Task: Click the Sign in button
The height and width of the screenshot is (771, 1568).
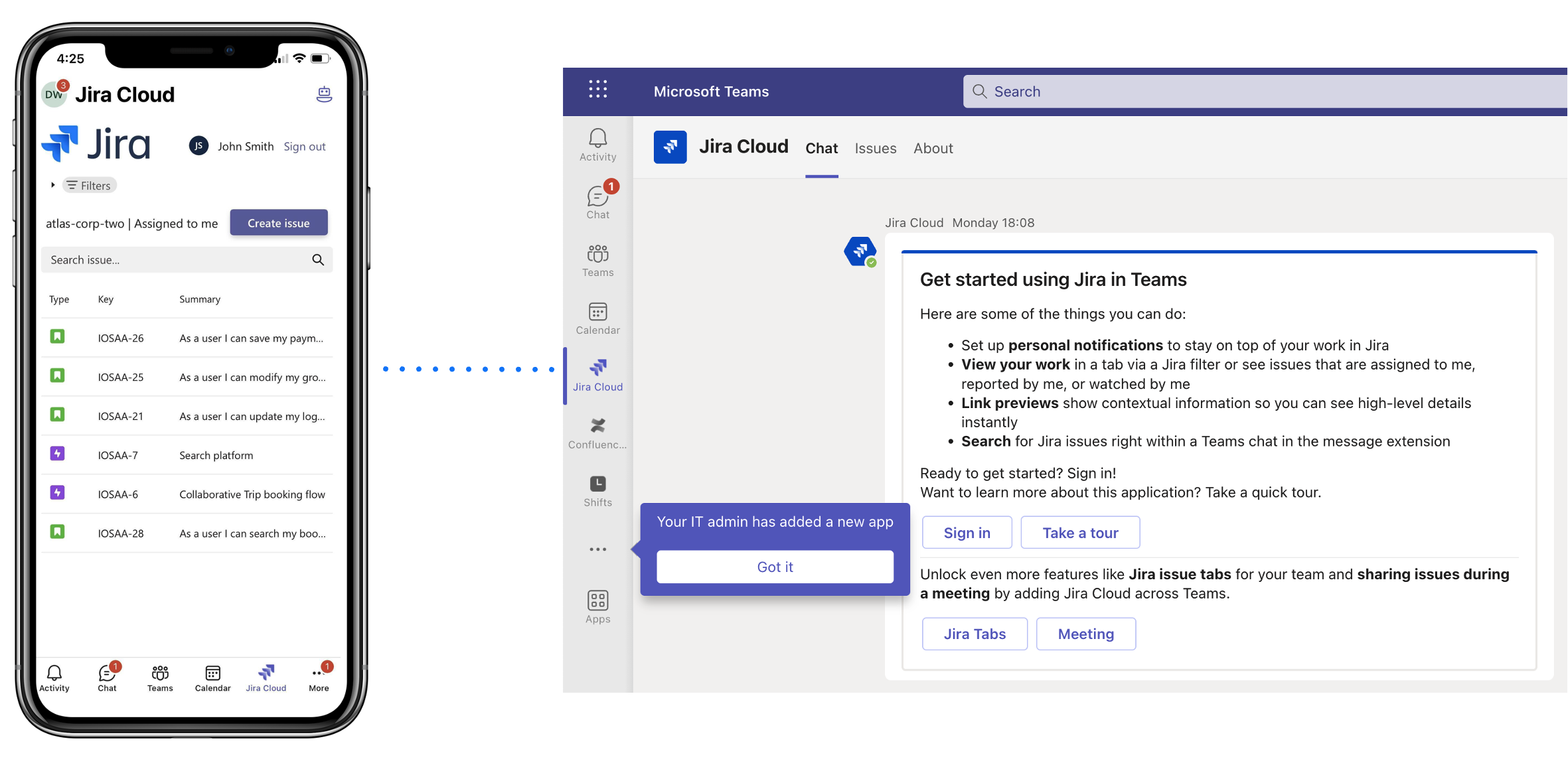Action: pos(967,532)
